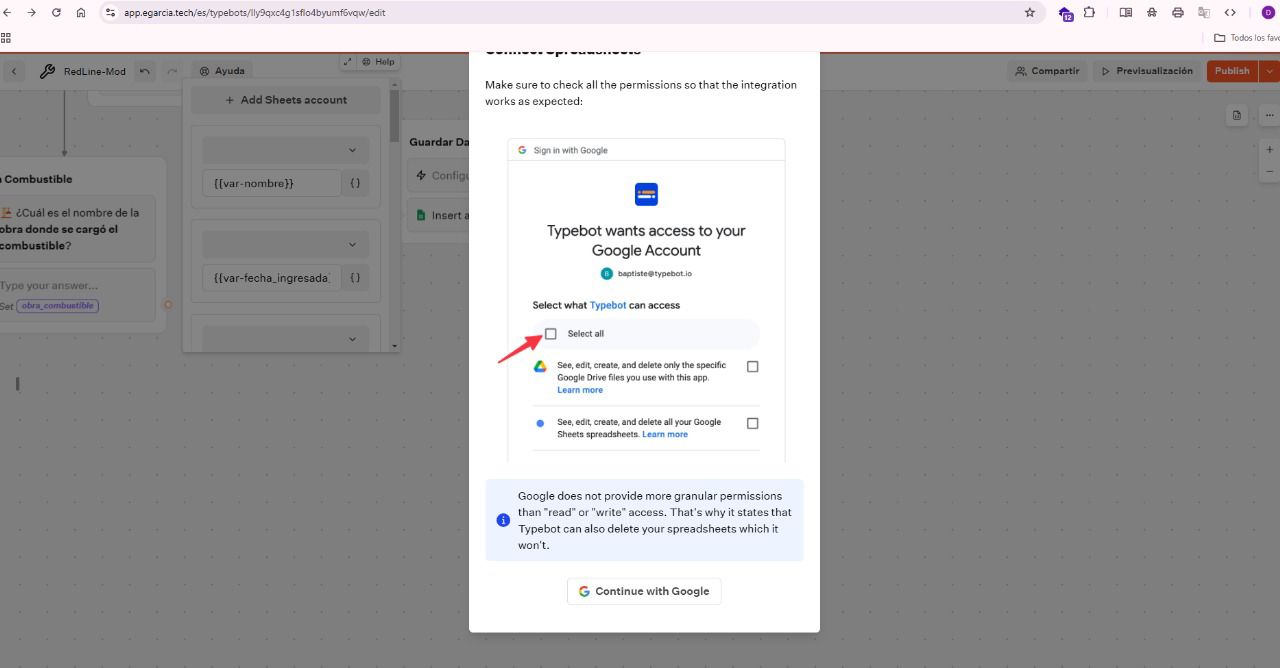Open the Ayuda help menu
1280x668 pixels.
pyautogui.click(x=222, y=71)
